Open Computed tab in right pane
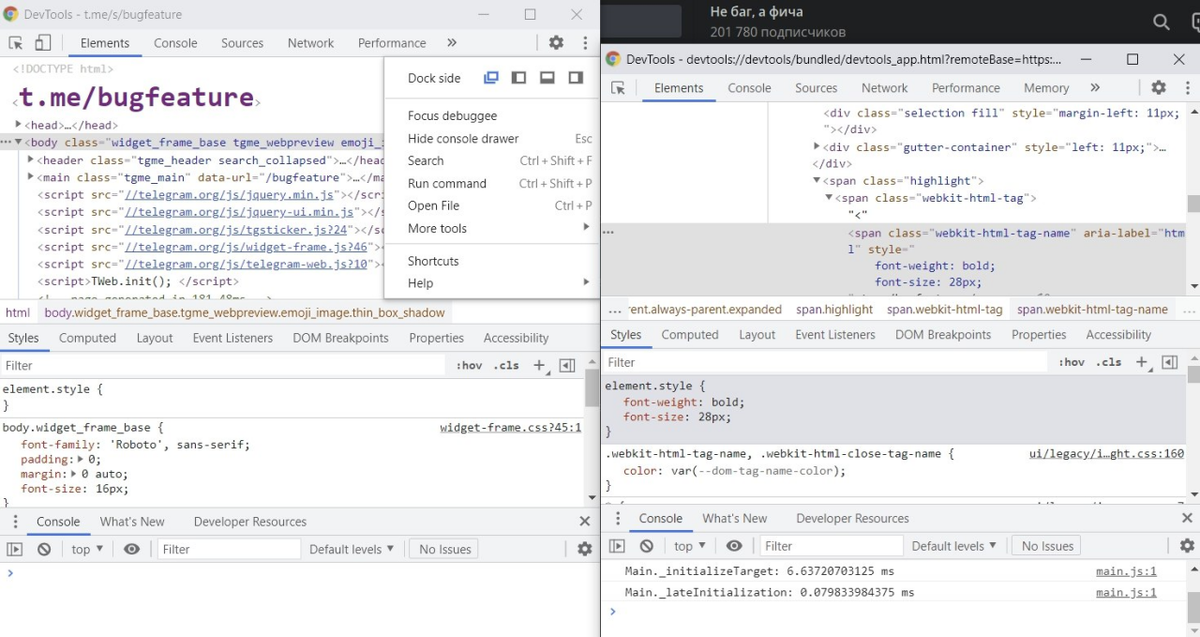Image resolution: width=1200 pixels, height=637 pixels. pyautogui.click(x=690, y=335)
